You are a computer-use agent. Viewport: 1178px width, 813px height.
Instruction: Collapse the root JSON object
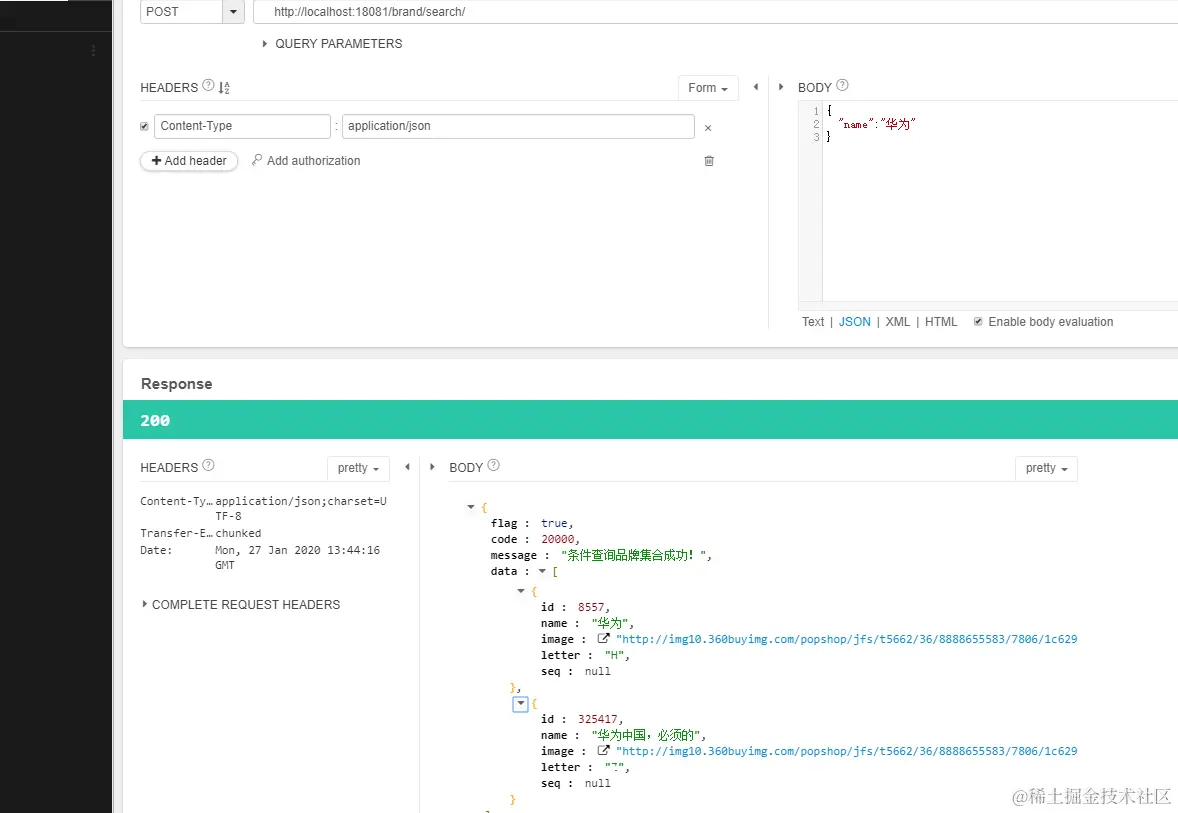click(x=471, y=507)
